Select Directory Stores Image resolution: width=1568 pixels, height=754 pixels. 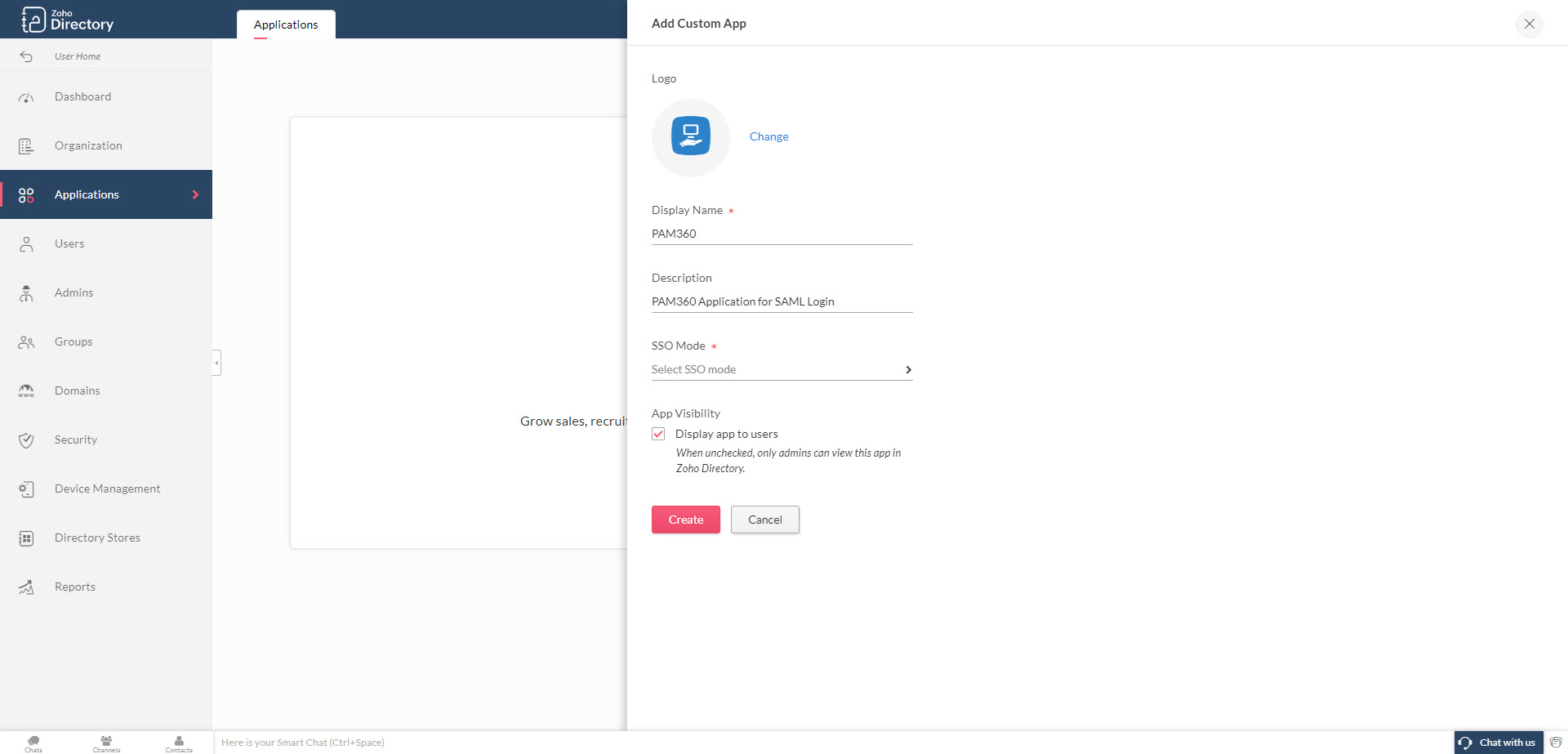pyautogui.click(x=106, y=538)
